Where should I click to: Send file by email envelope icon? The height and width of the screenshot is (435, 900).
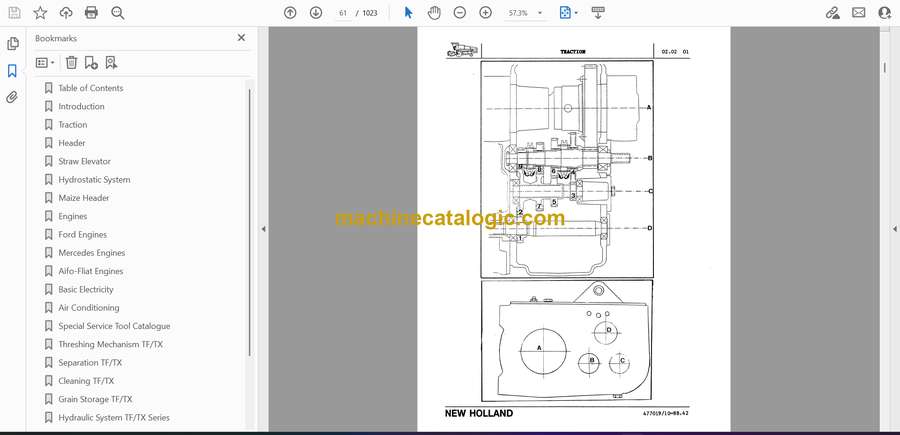(859, 13)
